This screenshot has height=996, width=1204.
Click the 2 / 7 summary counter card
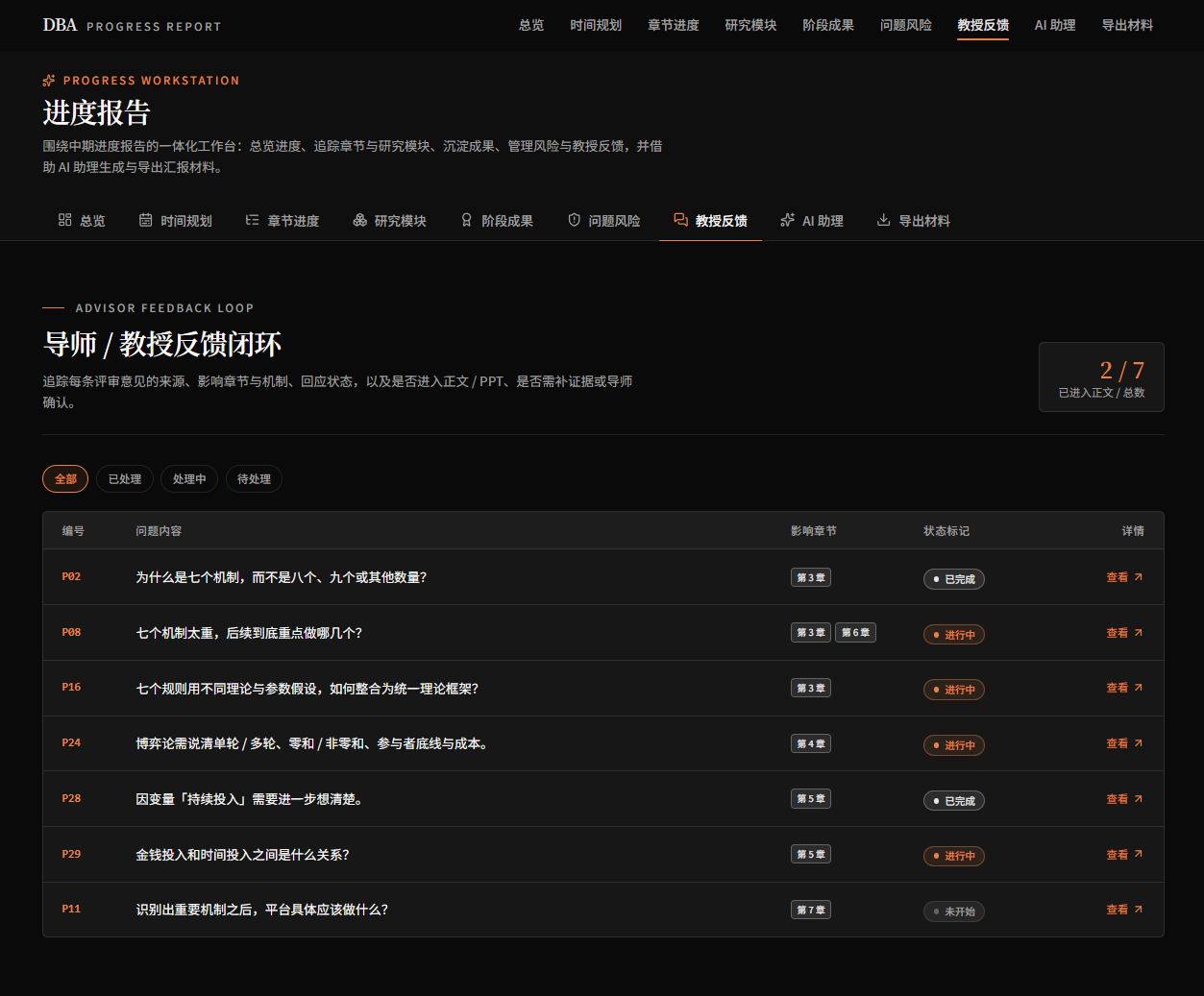(1101, 377)
